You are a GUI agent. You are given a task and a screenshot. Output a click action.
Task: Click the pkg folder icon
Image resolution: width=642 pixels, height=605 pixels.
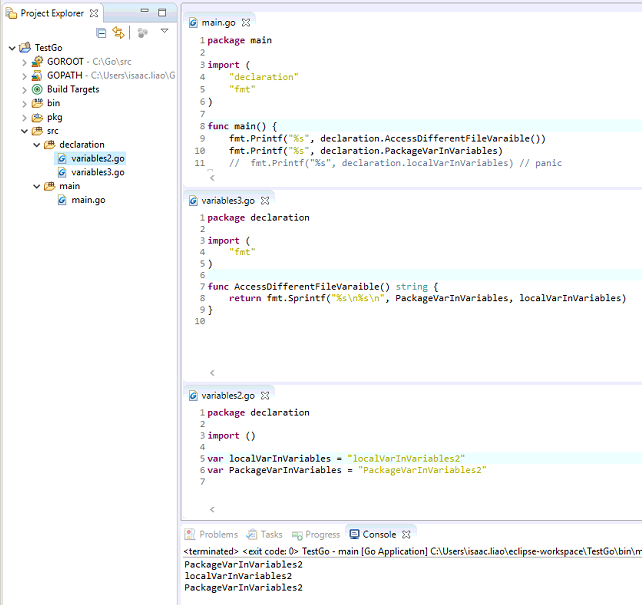click(x=38, y=117)
